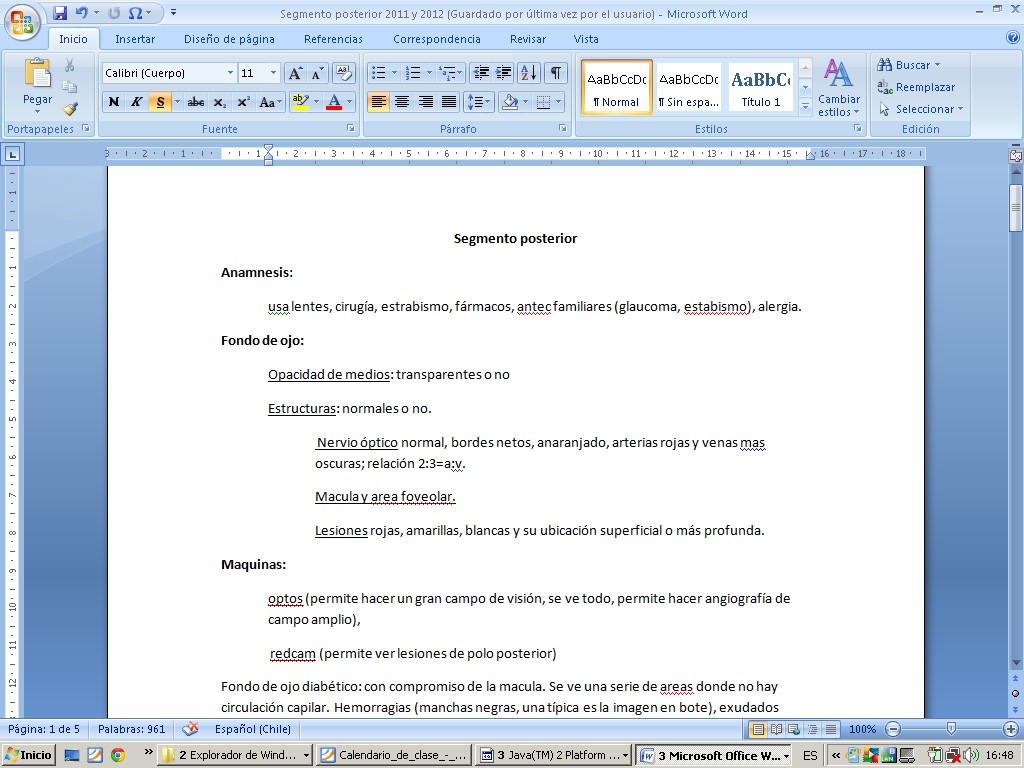Viewport: 1024px width, 768px height.
Task: Click the Clear Formatting eraser icon
Action: (344, 73)
